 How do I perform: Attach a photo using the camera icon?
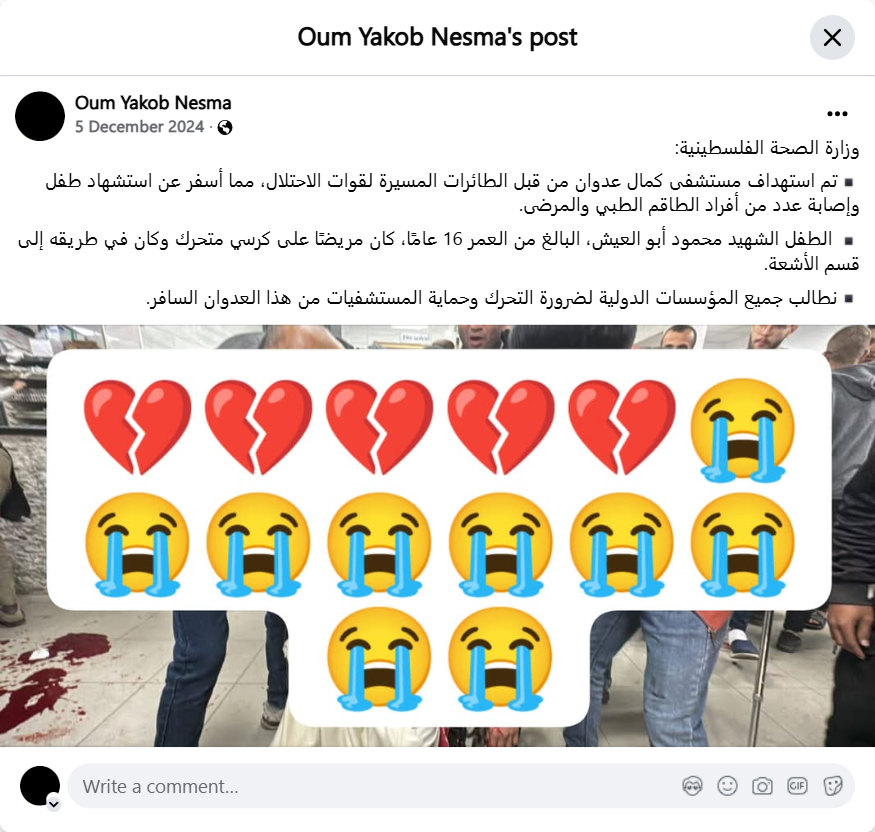(x=762, y=786)
